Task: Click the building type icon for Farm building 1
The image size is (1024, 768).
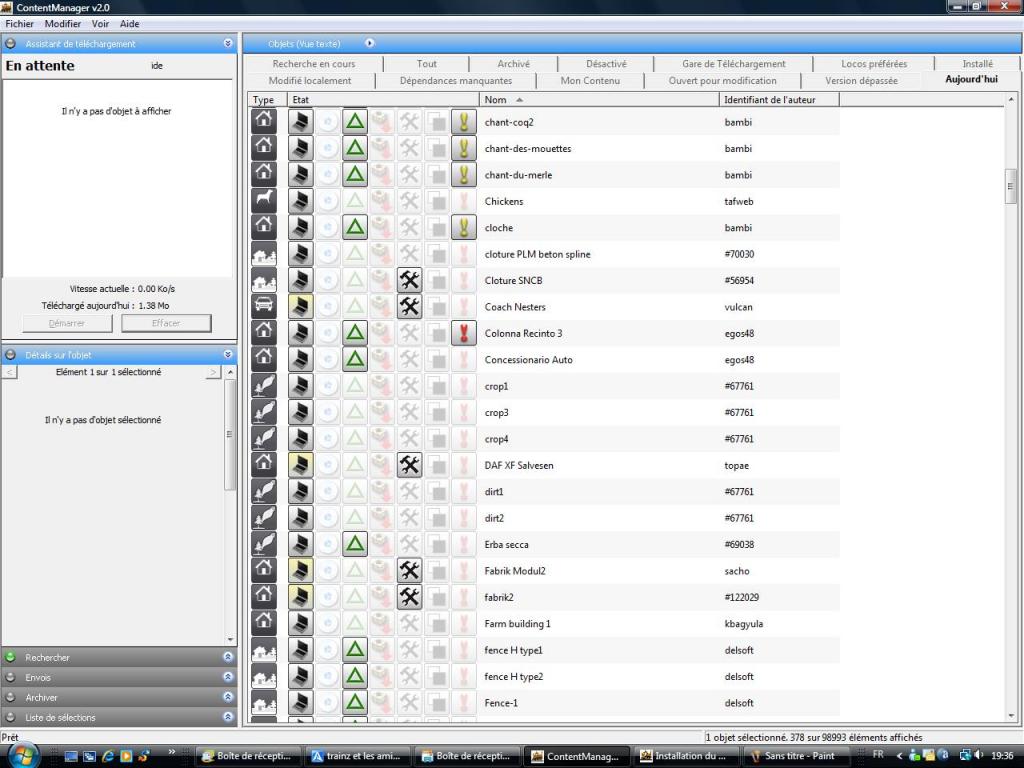Action: tap(264, 624)
